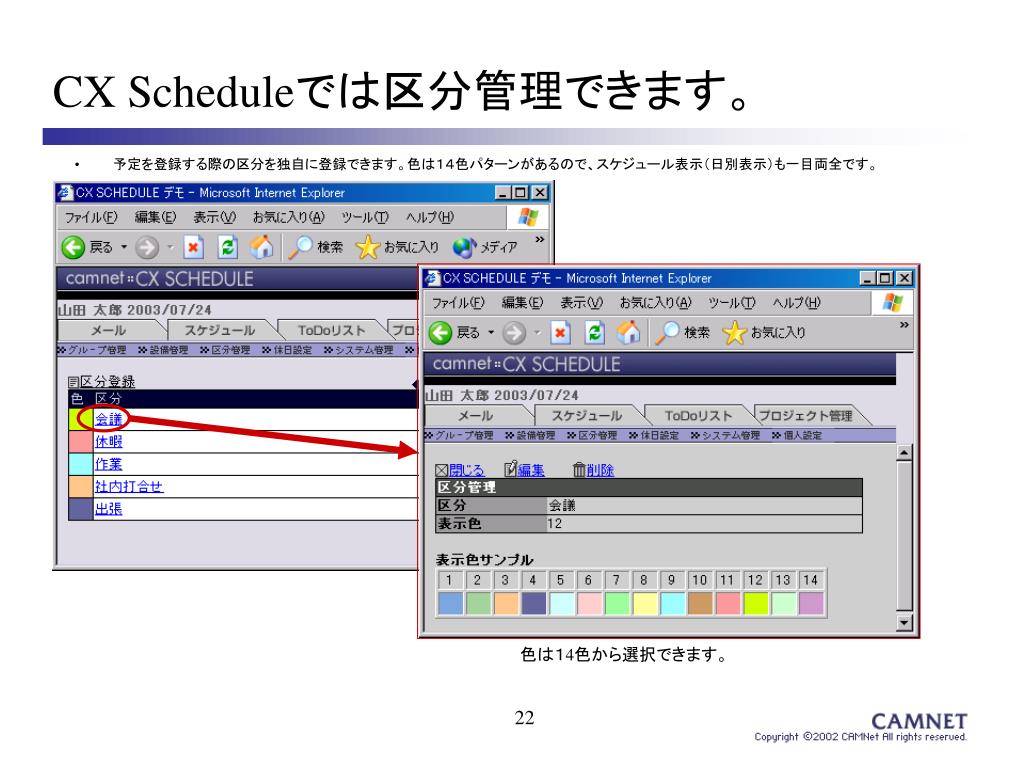1024x768 pixels.
Task: Click Refresh icon in the rear IE window
Action: [x=227, y=247]
